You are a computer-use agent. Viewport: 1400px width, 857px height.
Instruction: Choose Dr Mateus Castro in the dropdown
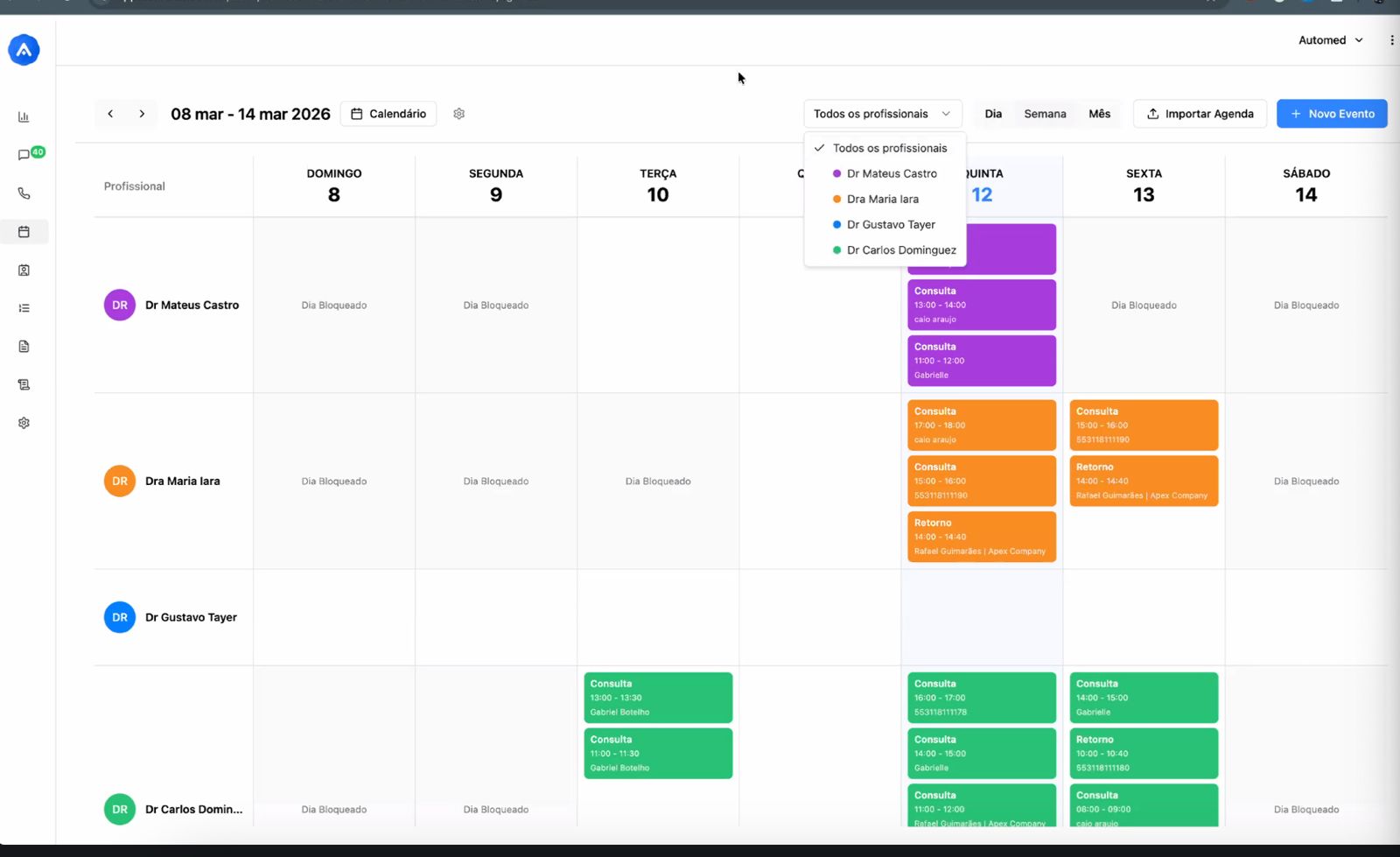tap(885, 173)
